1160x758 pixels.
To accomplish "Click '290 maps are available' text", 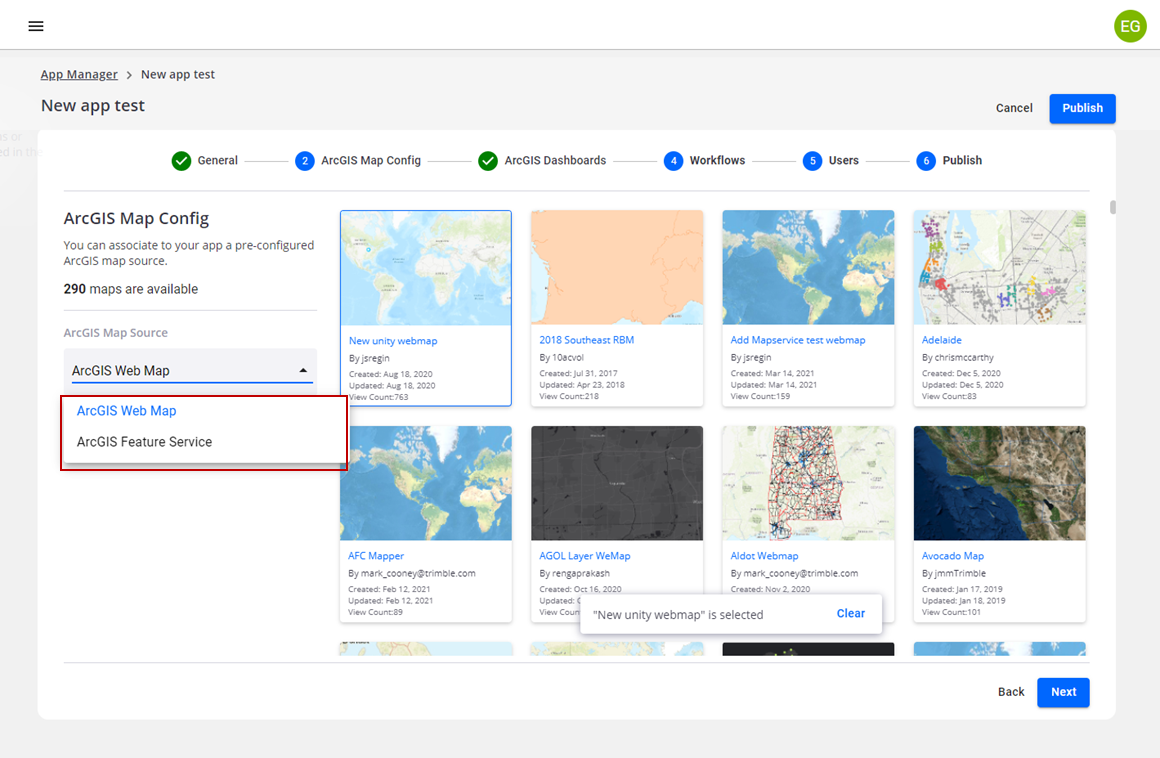I will [x=131, y=289].
